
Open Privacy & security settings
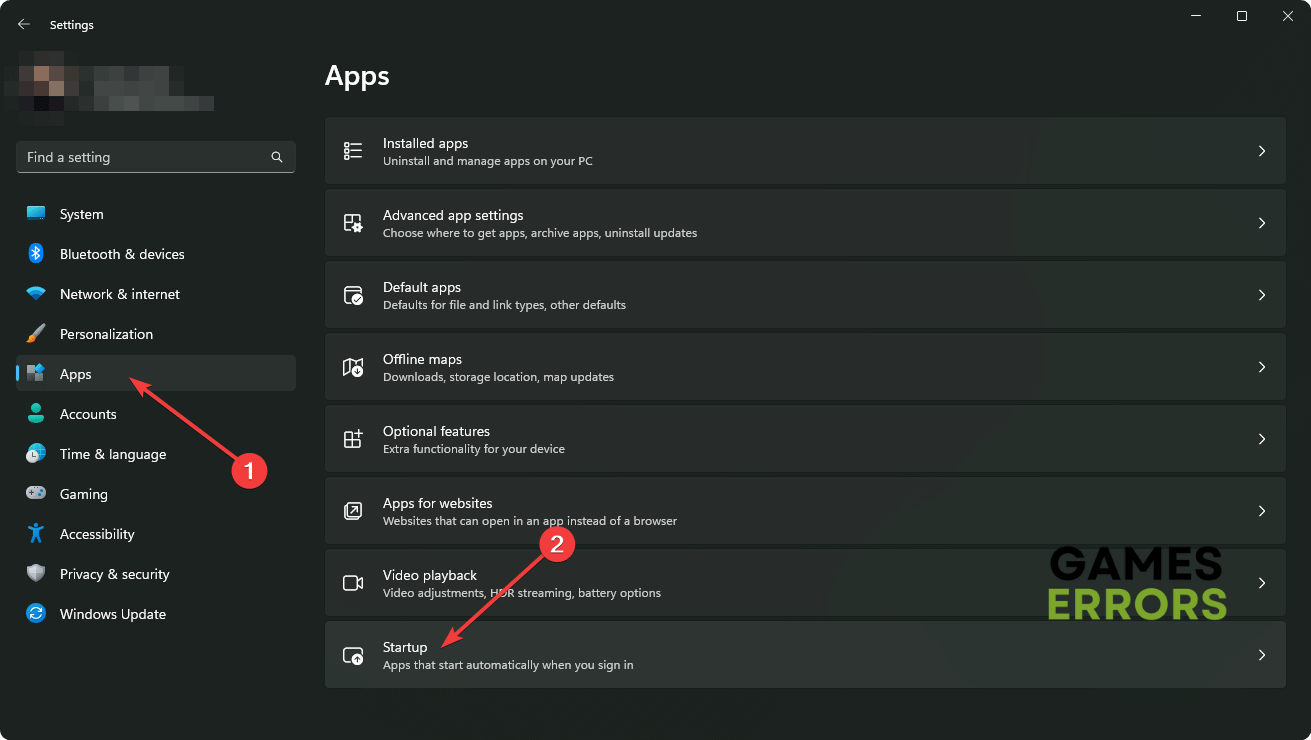point(114,574)
